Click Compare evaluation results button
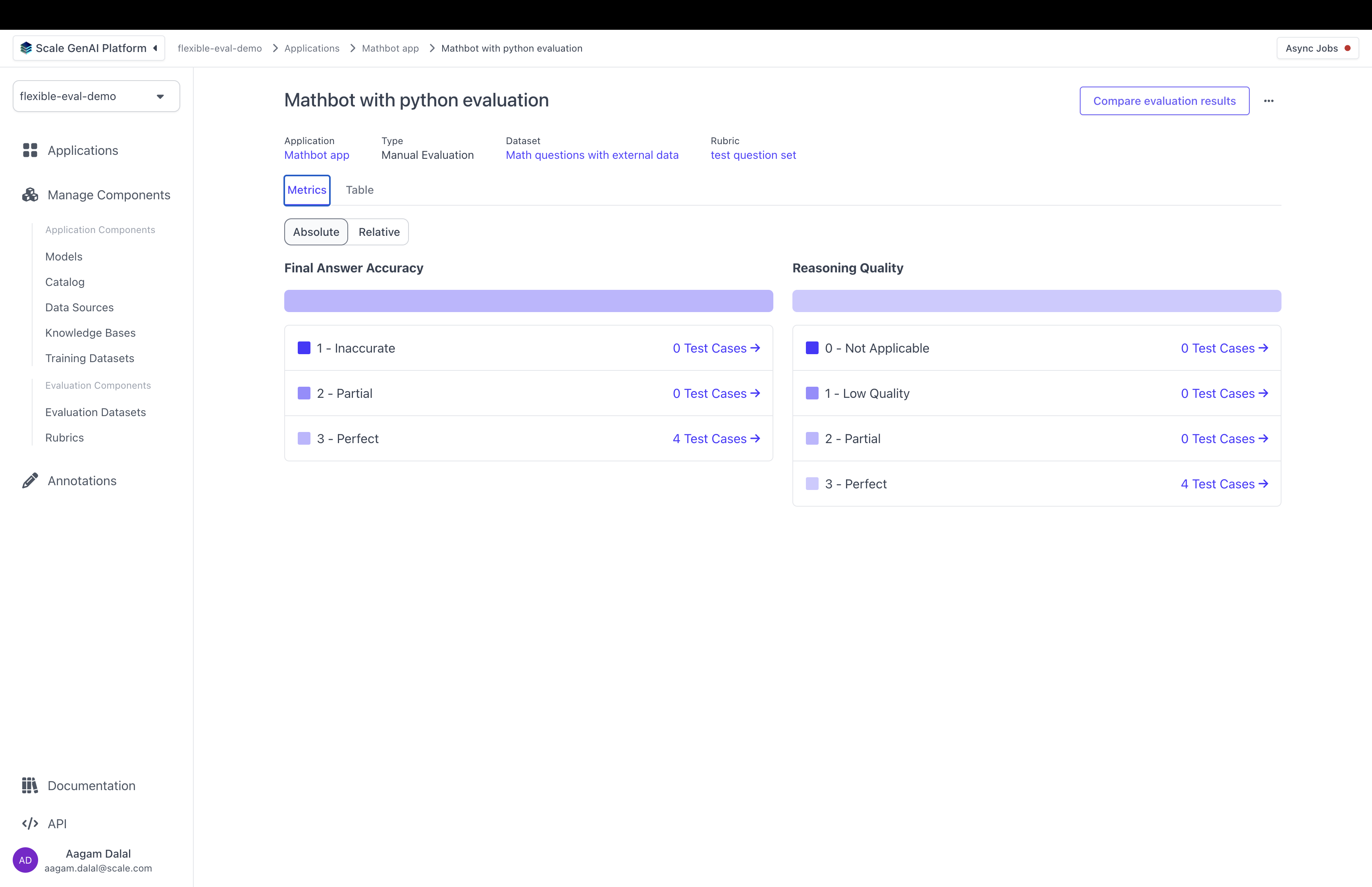 [x=1164, y=101]
